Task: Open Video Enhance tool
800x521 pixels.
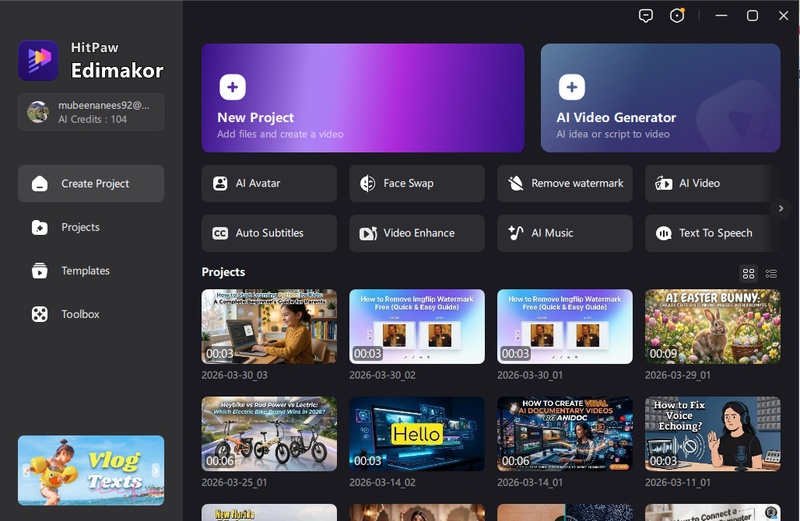Action: [x=417, y=233]
